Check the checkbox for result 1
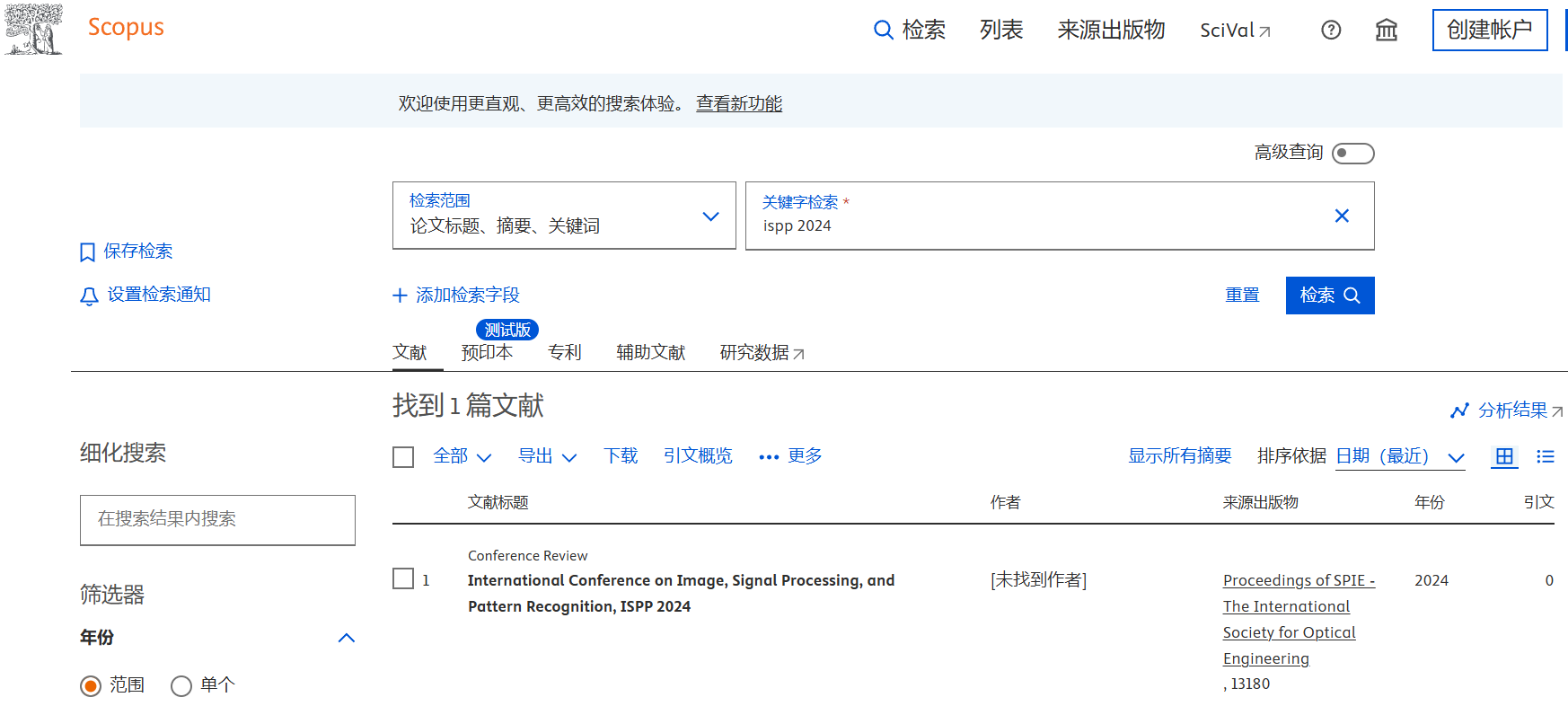This screenshot has width=1568, height=706. pyautogui.click(x=403, y=578)
